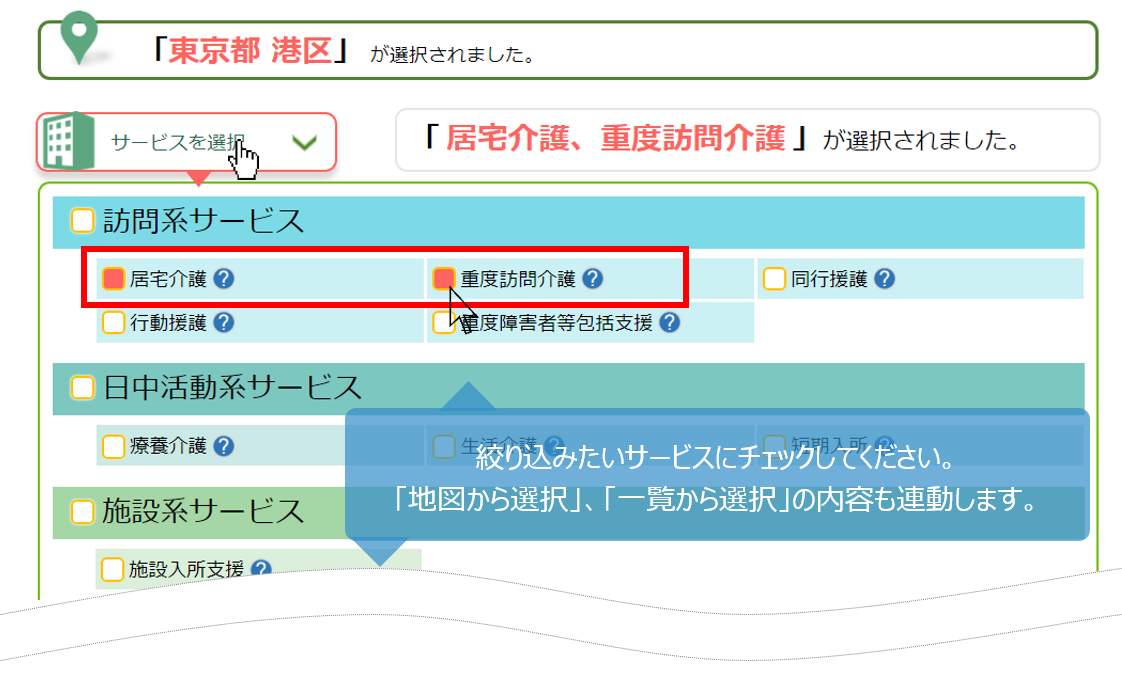Open help icon next to 同行援護
Viewport: 1122px width, 687px height.
coord(884,278)
